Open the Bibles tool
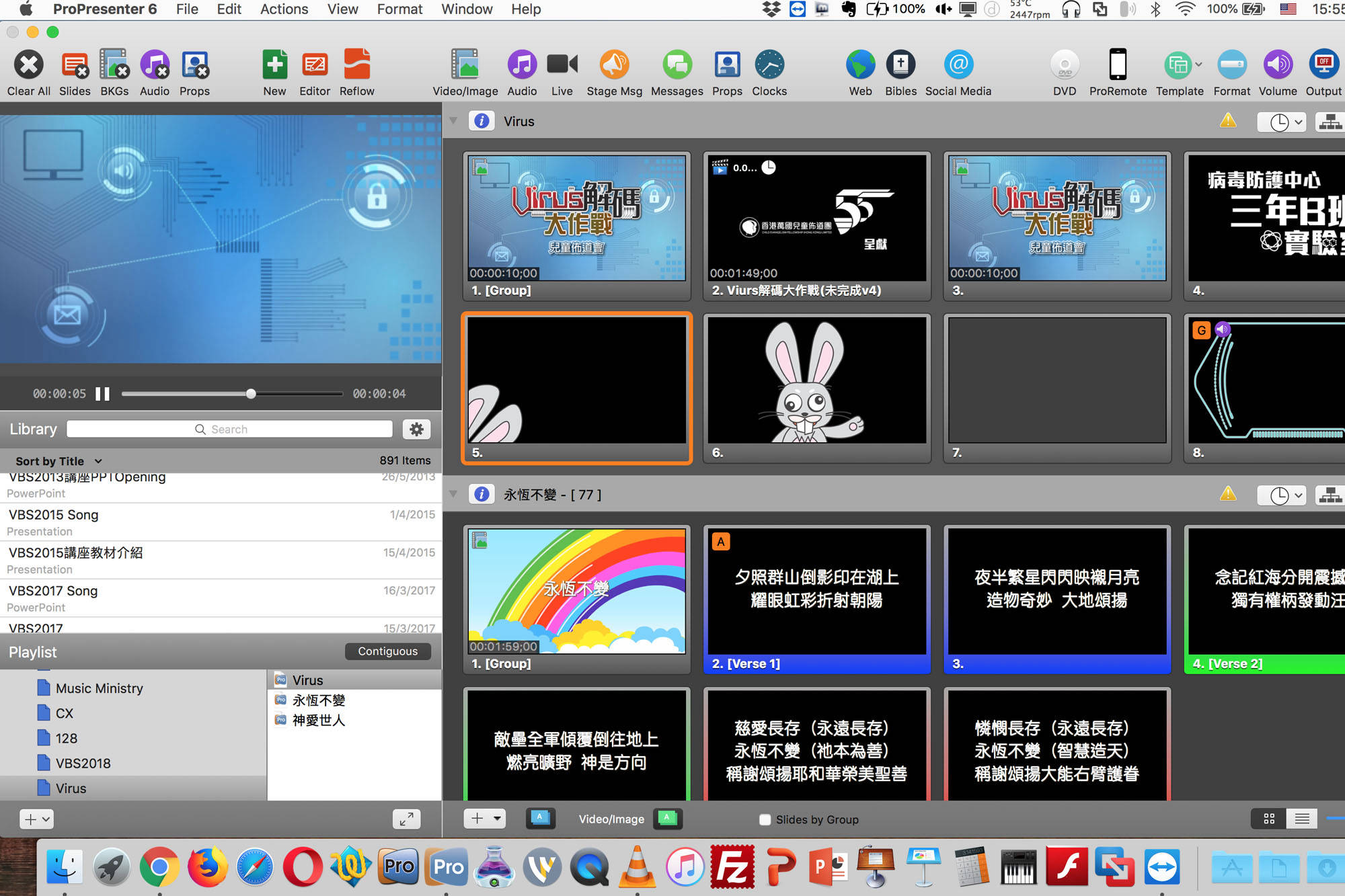Image resolution: width=1345 pixels, height=896 pixels. click(900, 65)
